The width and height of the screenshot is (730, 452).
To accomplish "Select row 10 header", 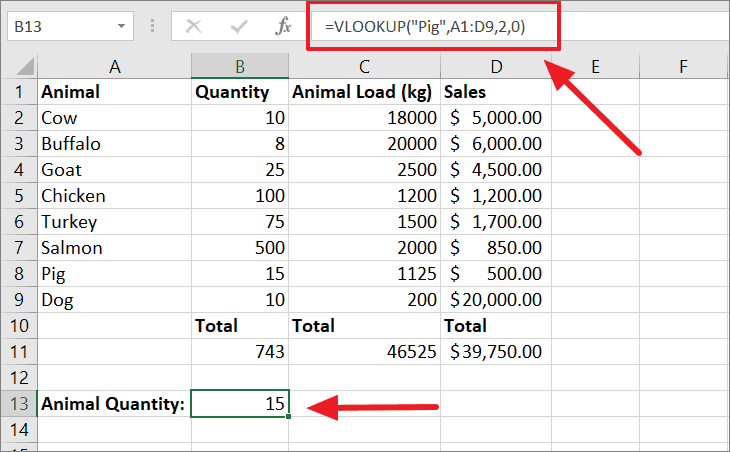I will pos(19,325).
